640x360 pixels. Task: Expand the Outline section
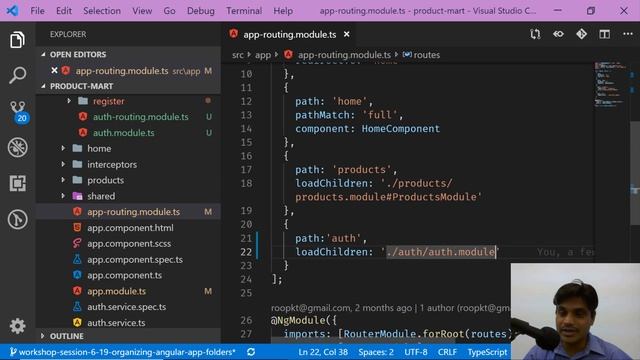click(43, 336)
